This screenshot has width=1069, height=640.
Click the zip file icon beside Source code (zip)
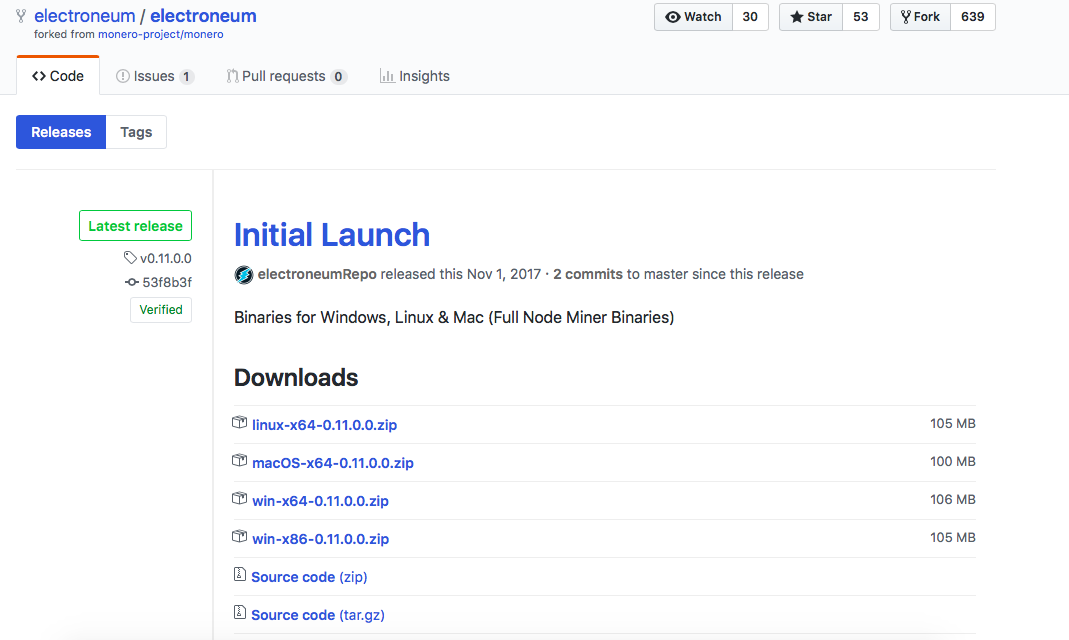[x=239, y=575]
